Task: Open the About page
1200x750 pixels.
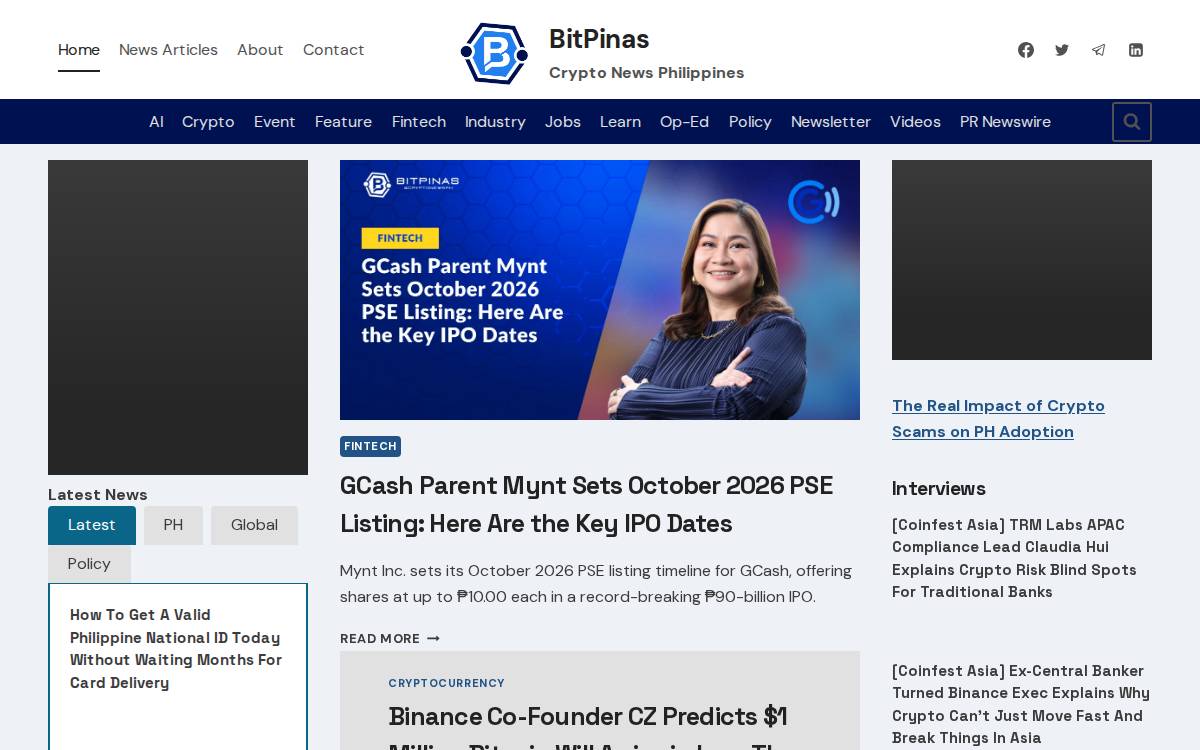Action: click(x=260, y=50)
